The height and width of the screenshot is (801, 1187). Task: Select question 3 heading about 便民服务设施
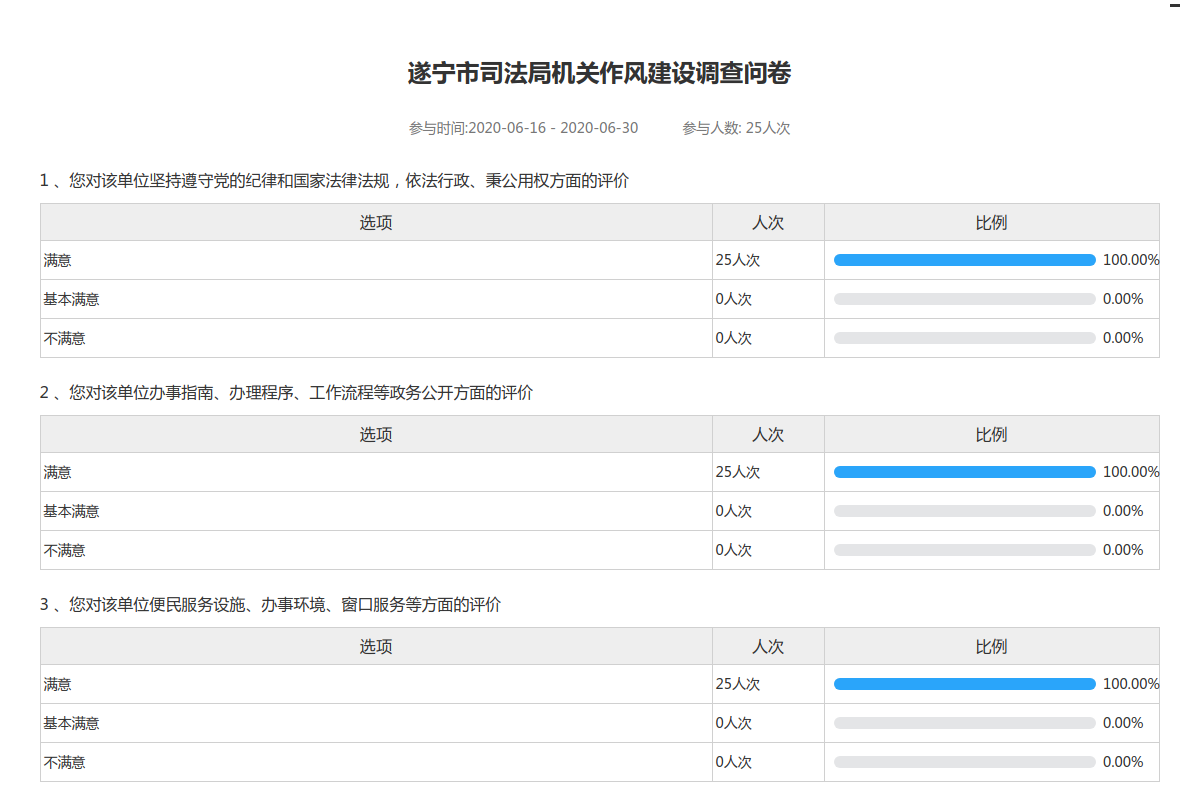coord(270,605)
